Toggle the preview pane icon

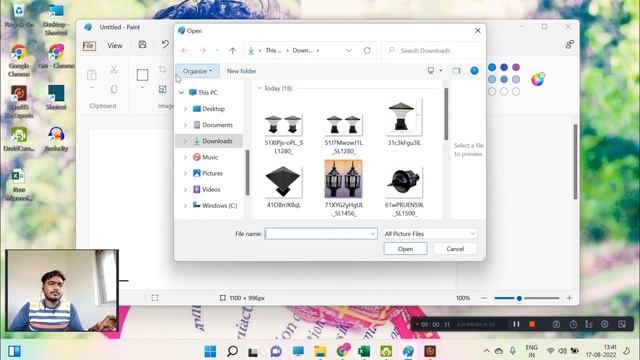point(456,71)
